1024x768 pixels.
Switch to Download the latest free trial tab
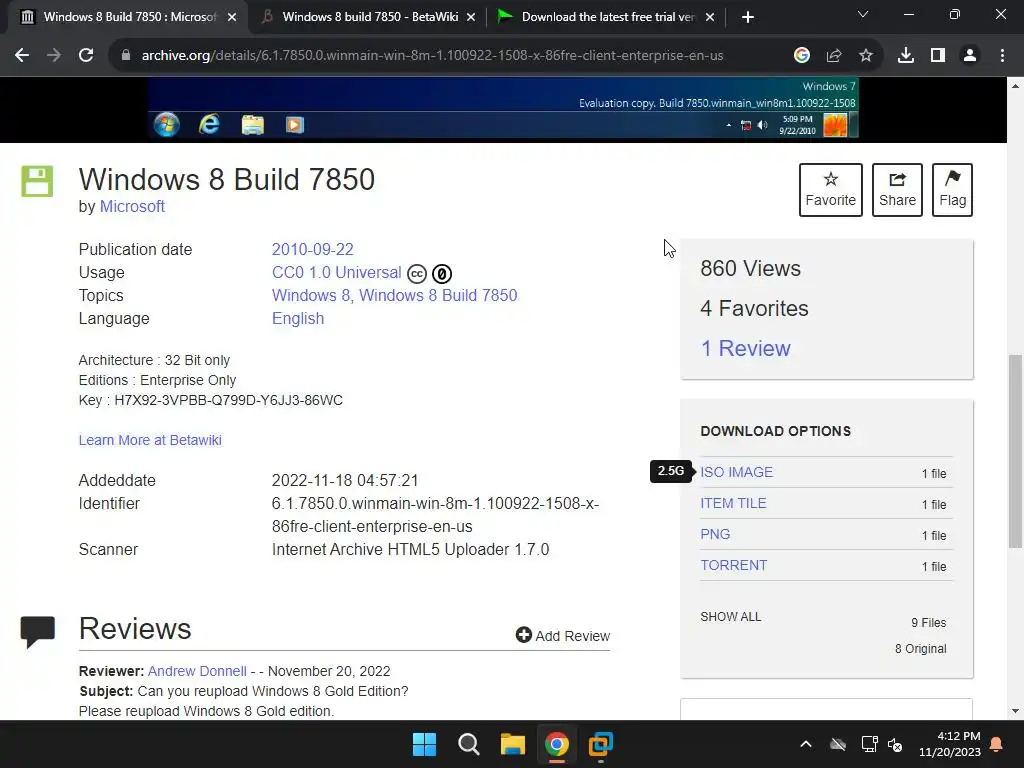point(606,17)
